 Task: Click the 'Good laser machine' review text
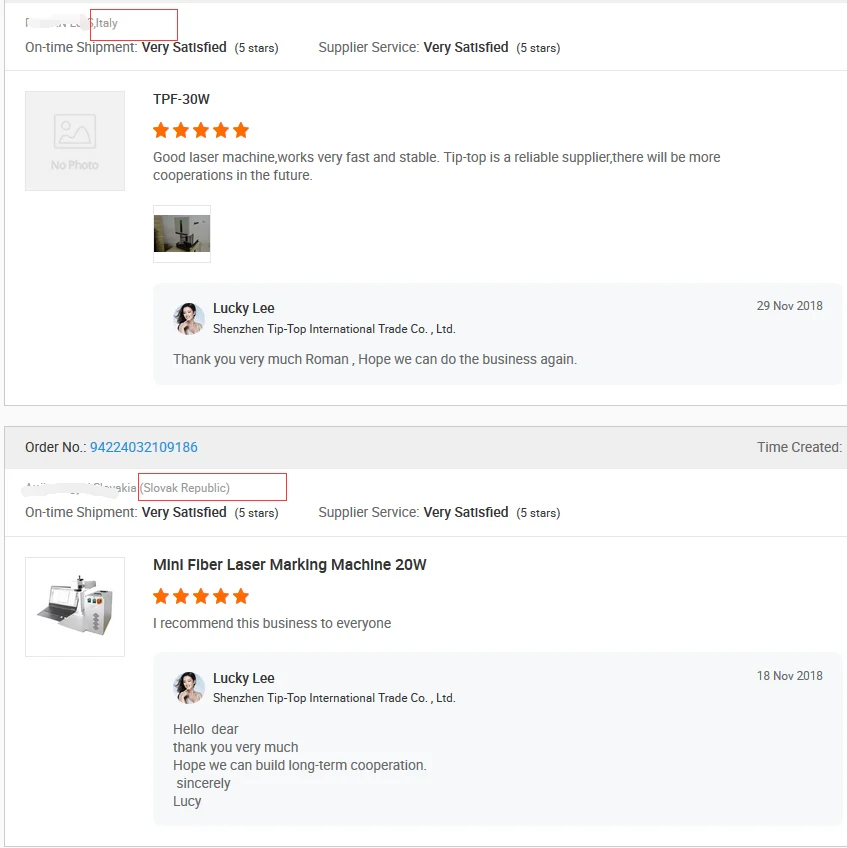click(x=436, y=166)
